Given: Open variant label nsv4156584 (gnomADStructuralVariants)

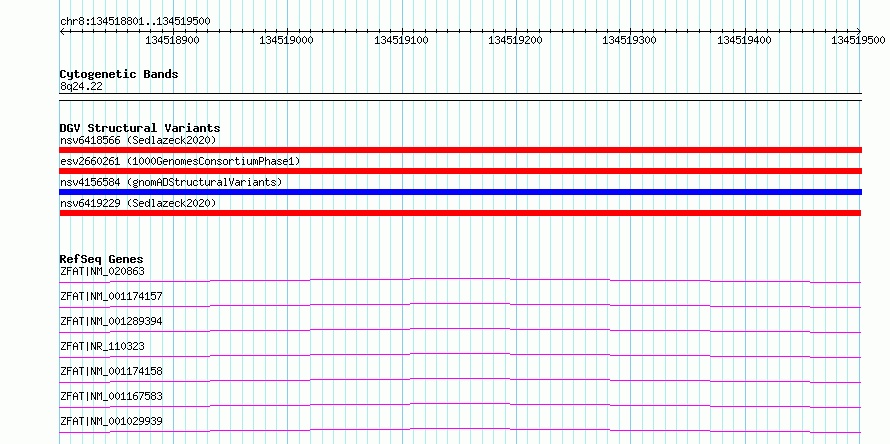Looking at the screenshot, I should pyautogui.click(x=171, y=182).
